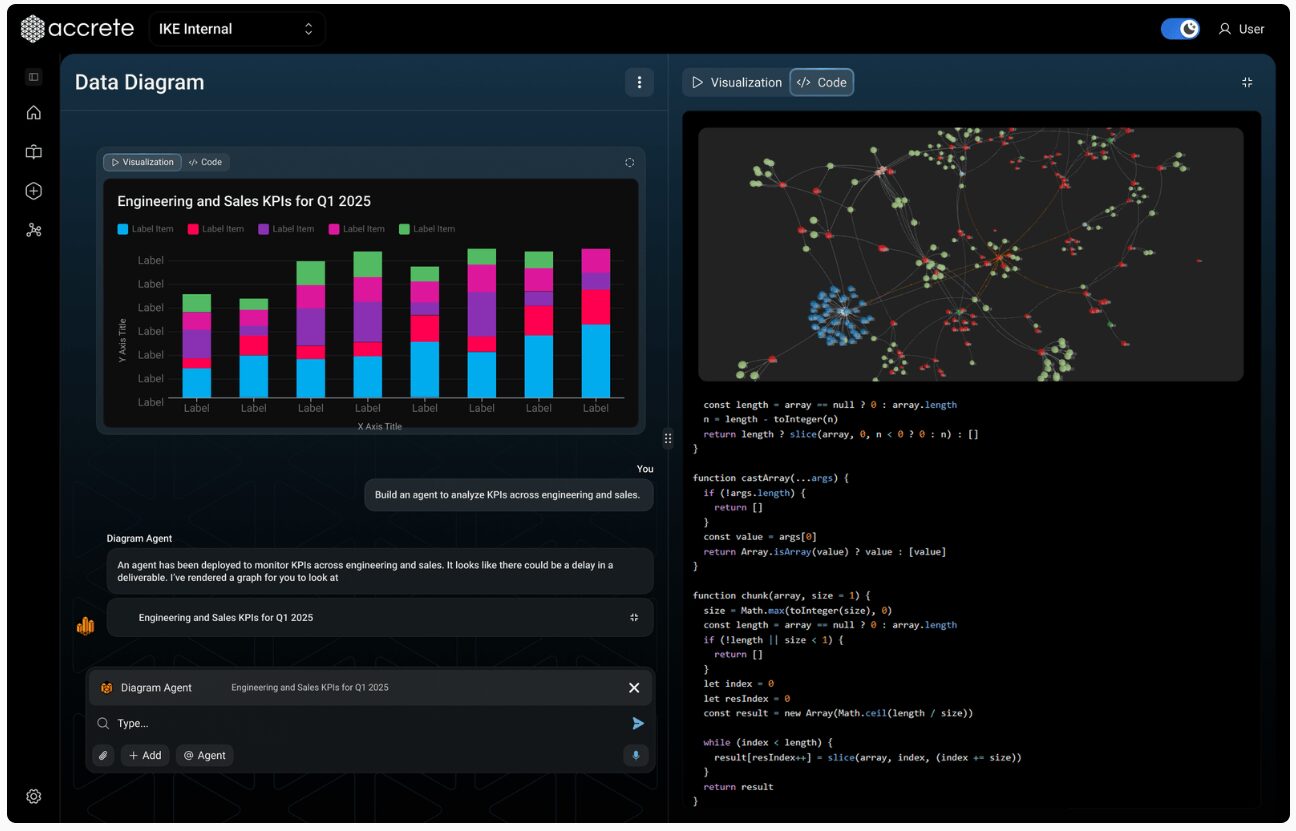Open the IKE Internal workspace dropdown
The image size is (1296, 831).
click(x=237, y=28)
